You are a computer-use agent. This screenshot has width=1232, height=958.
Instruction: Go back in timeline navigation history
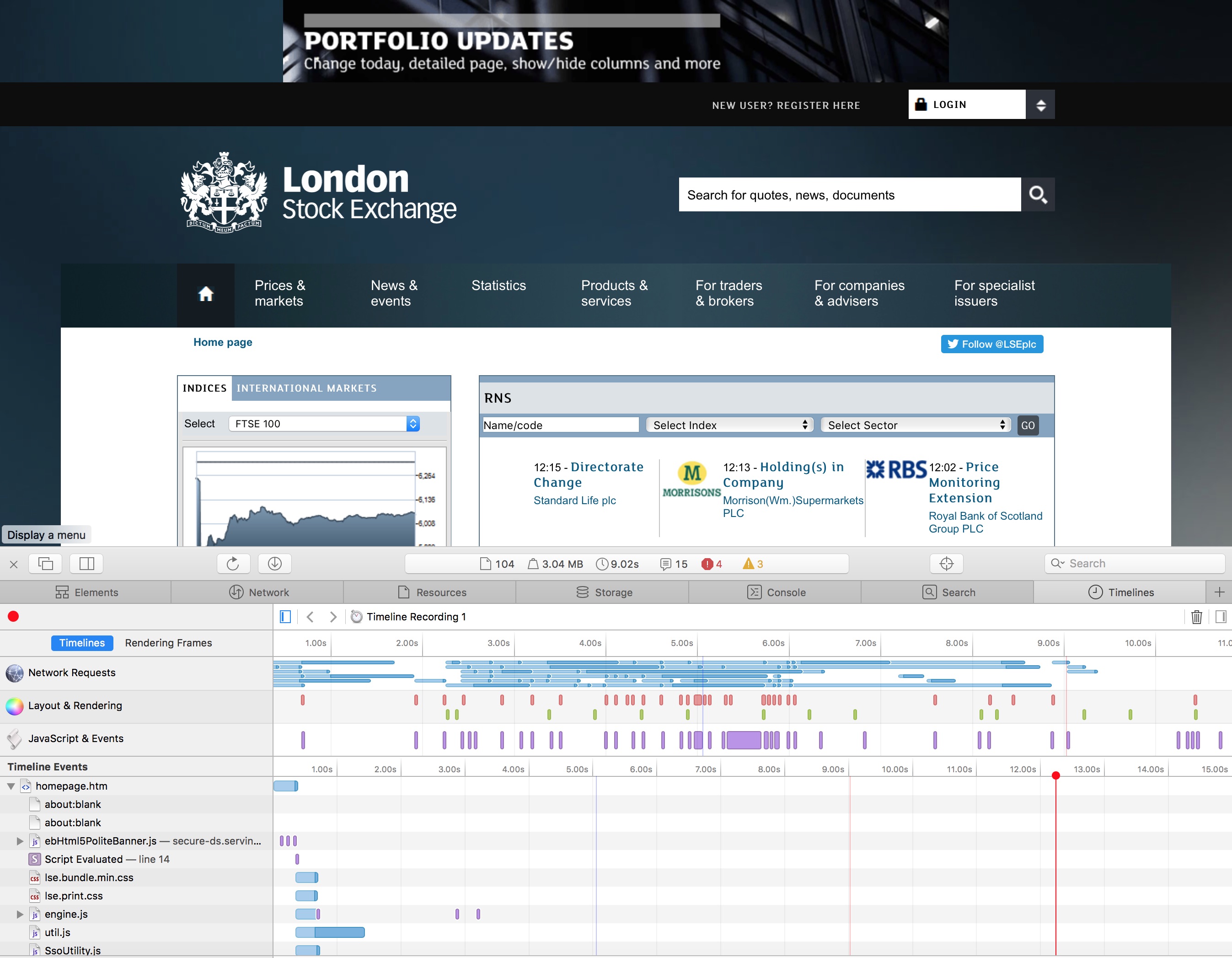pyautogui.click(x=310, y=617)
